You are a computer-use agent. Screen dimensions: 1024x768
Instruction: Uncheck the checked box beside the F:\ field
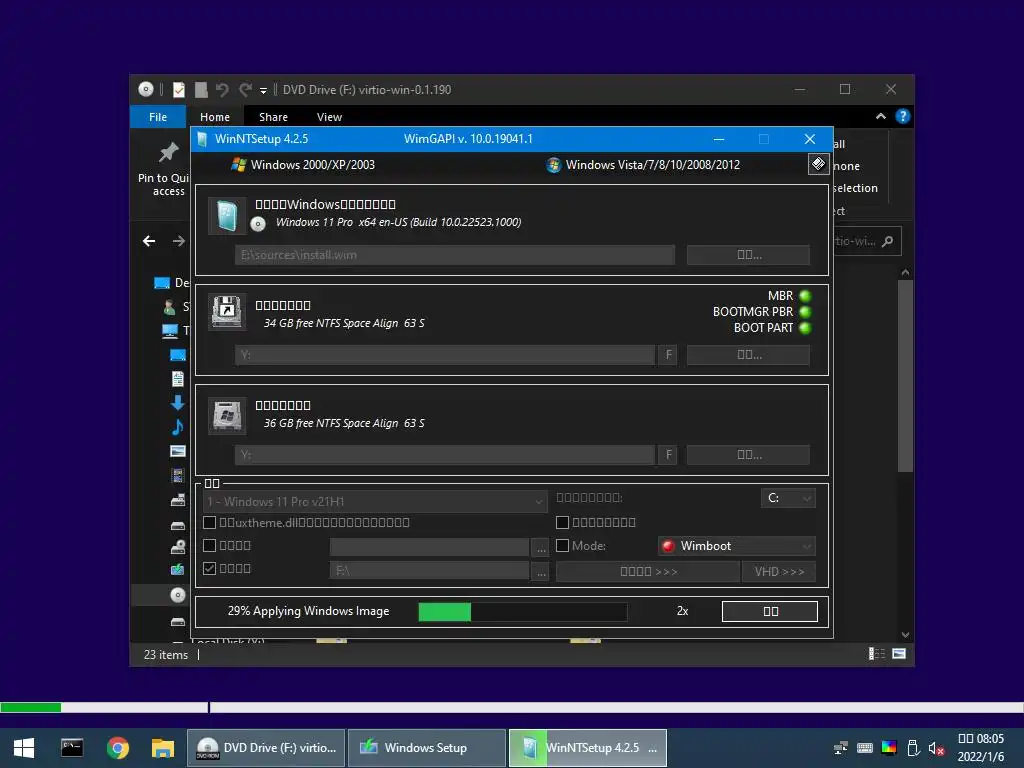tap(210, 568)
